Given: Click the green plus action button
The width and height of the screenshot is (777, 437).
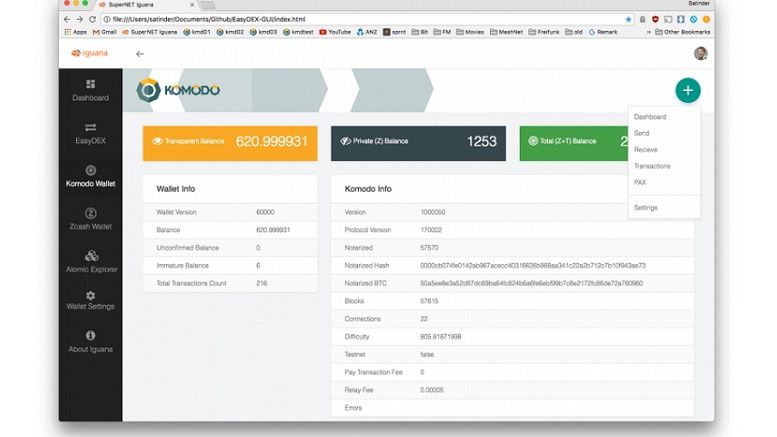Looking at the screenshot, I should pos(687,90).
